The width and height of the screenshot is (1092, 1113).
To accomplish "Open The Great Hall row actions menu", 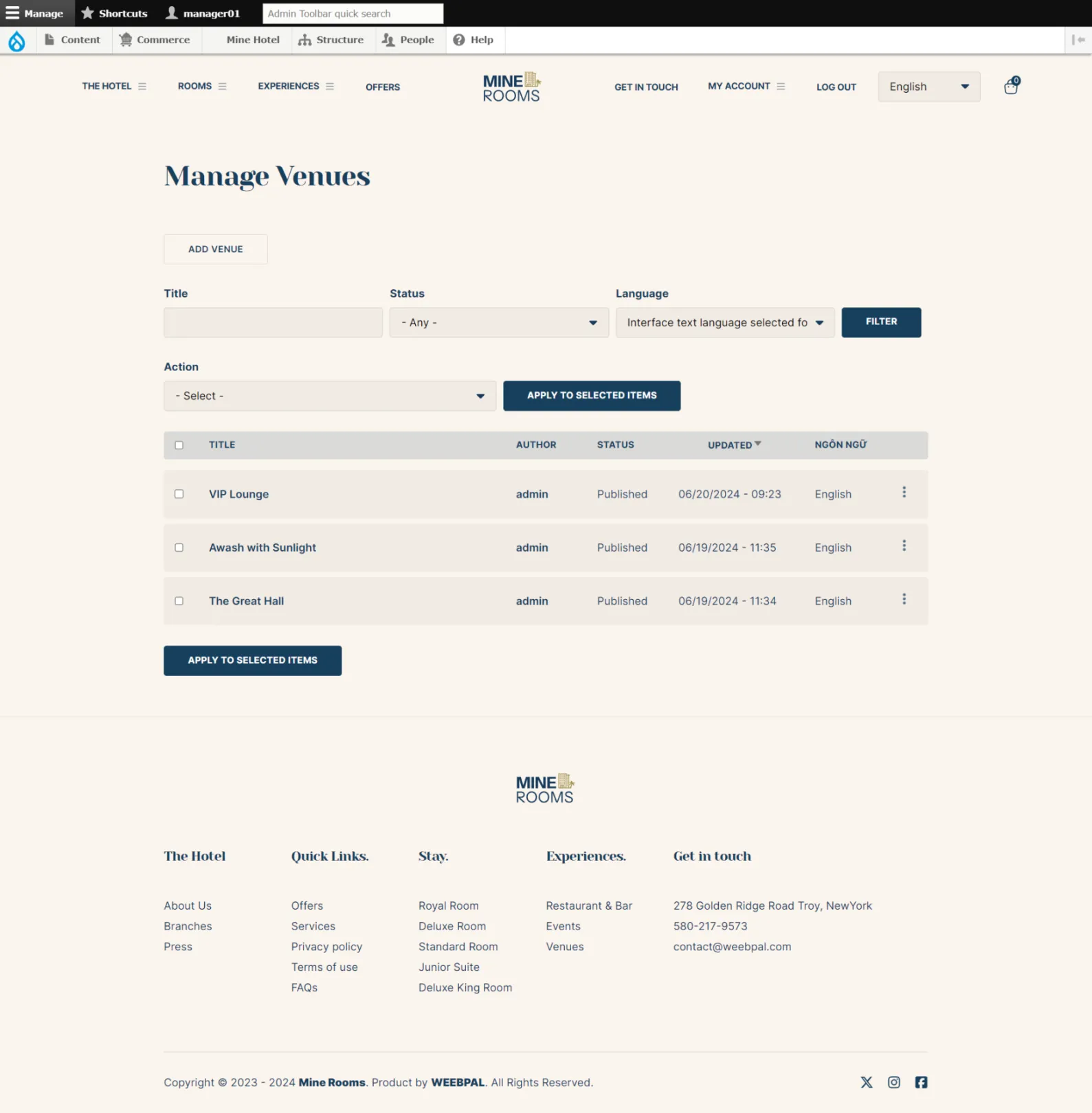I will pos(904,599).
